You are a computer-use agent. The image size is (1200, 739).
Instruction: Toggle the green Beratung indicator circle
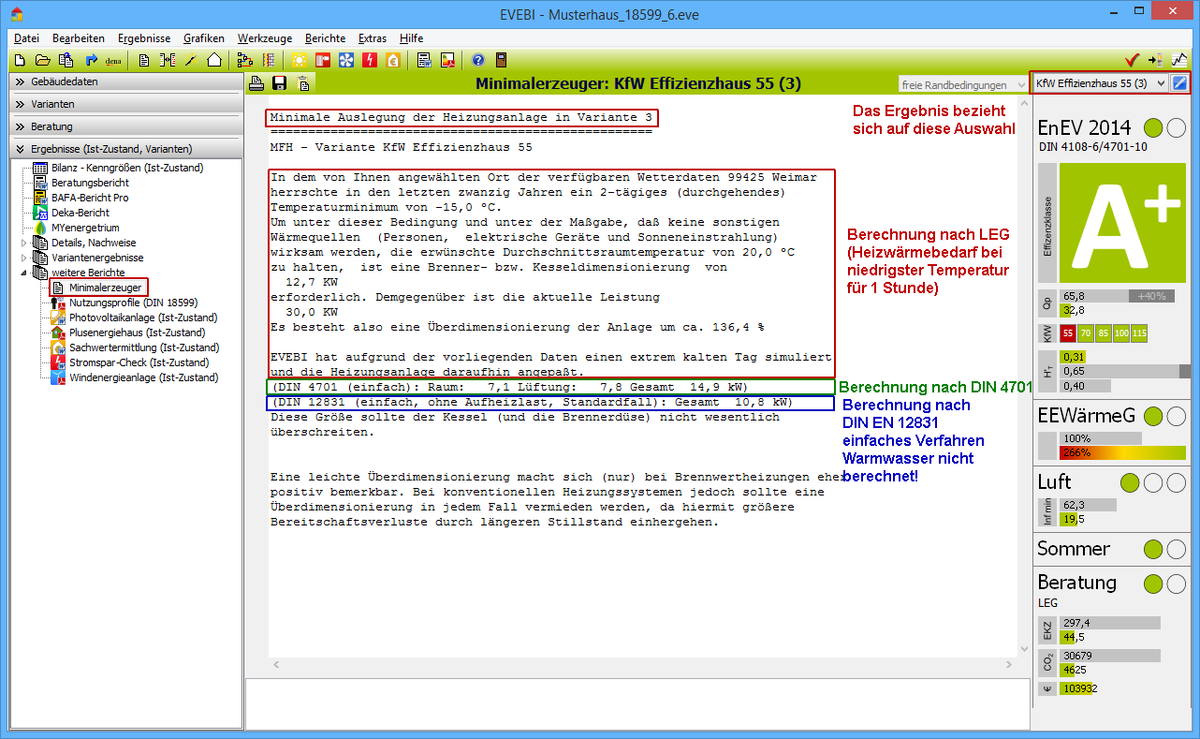1154,583
